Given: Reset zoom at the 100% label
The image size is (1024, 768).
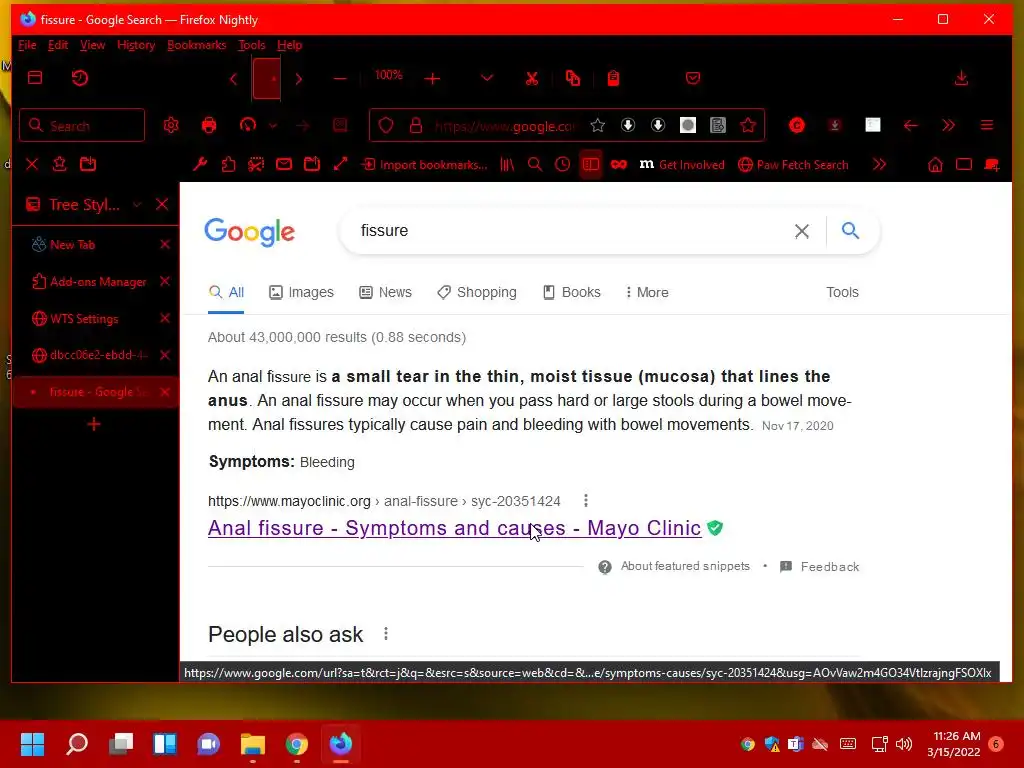Looking at the screenshot, I should pos(389,76).
